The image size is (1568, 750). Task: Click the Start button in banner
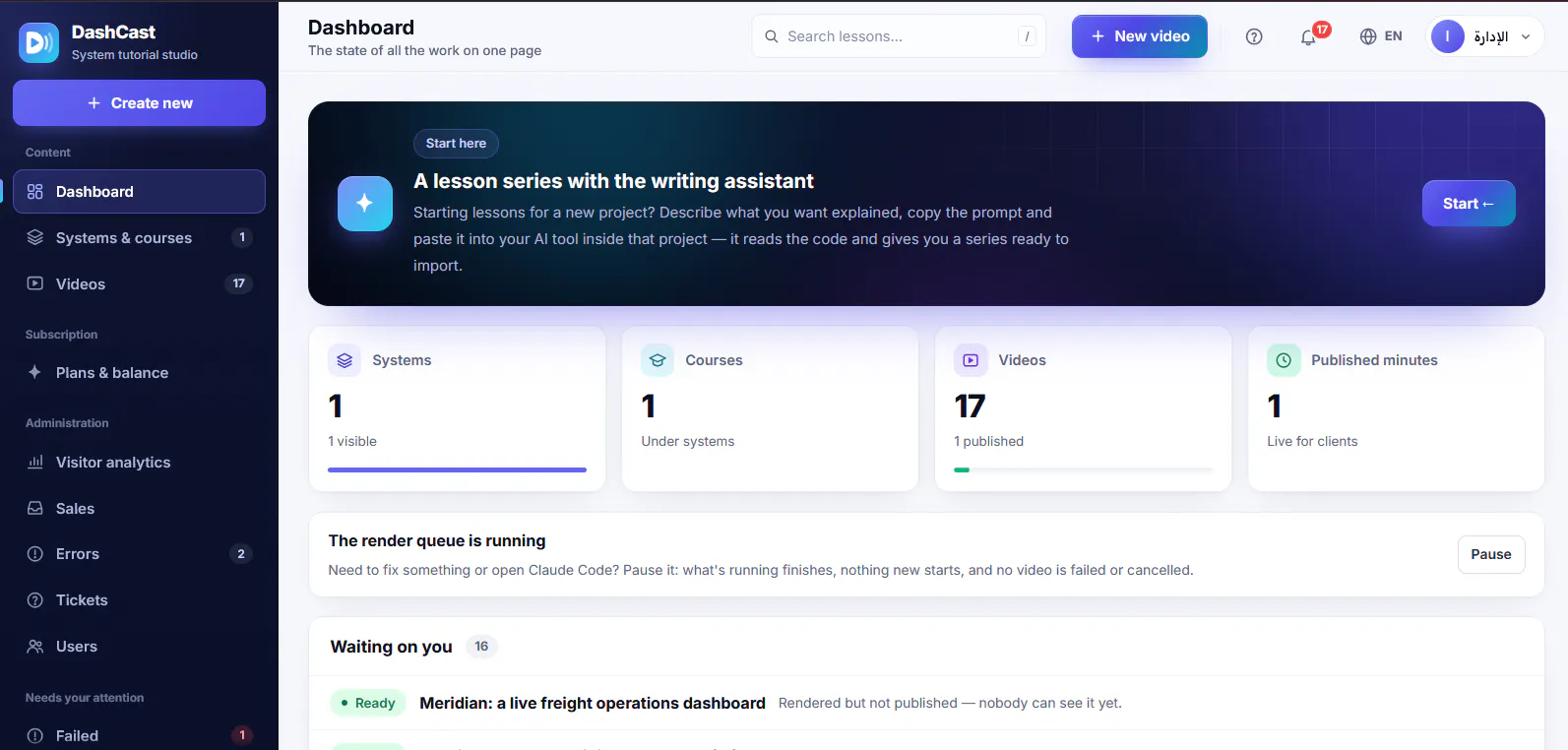click(1469, 204)
